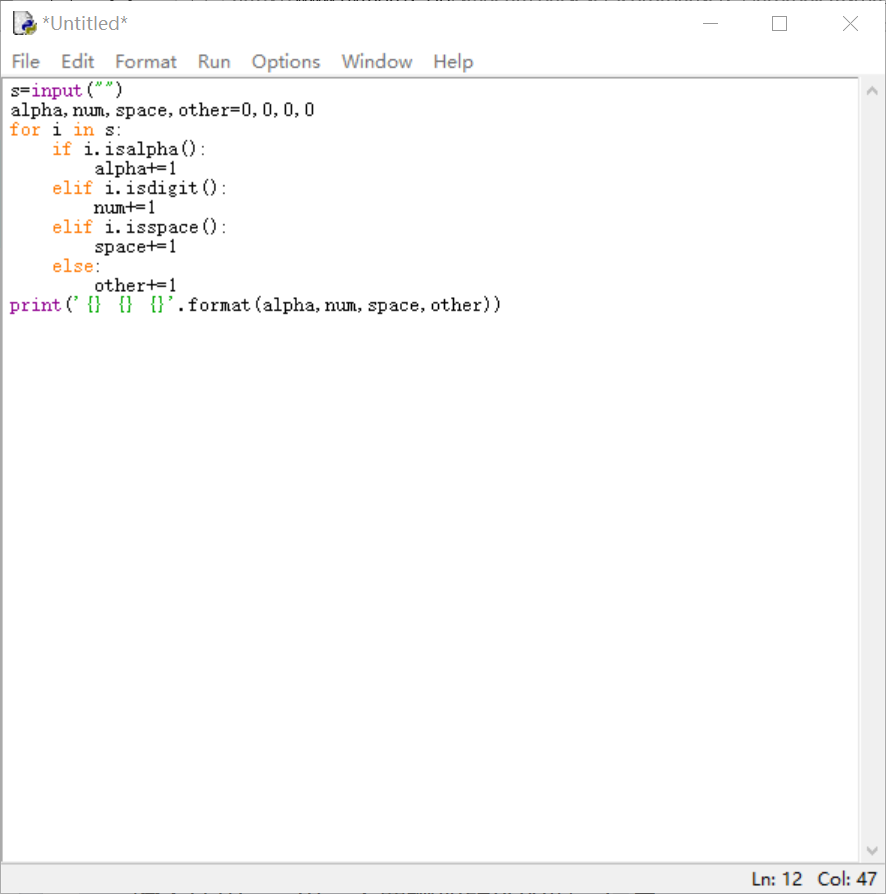Screen dimensions: 886x894
Task: Minimize the Untitled editor window
Action: pyautogui.click(x=710, y=23)
